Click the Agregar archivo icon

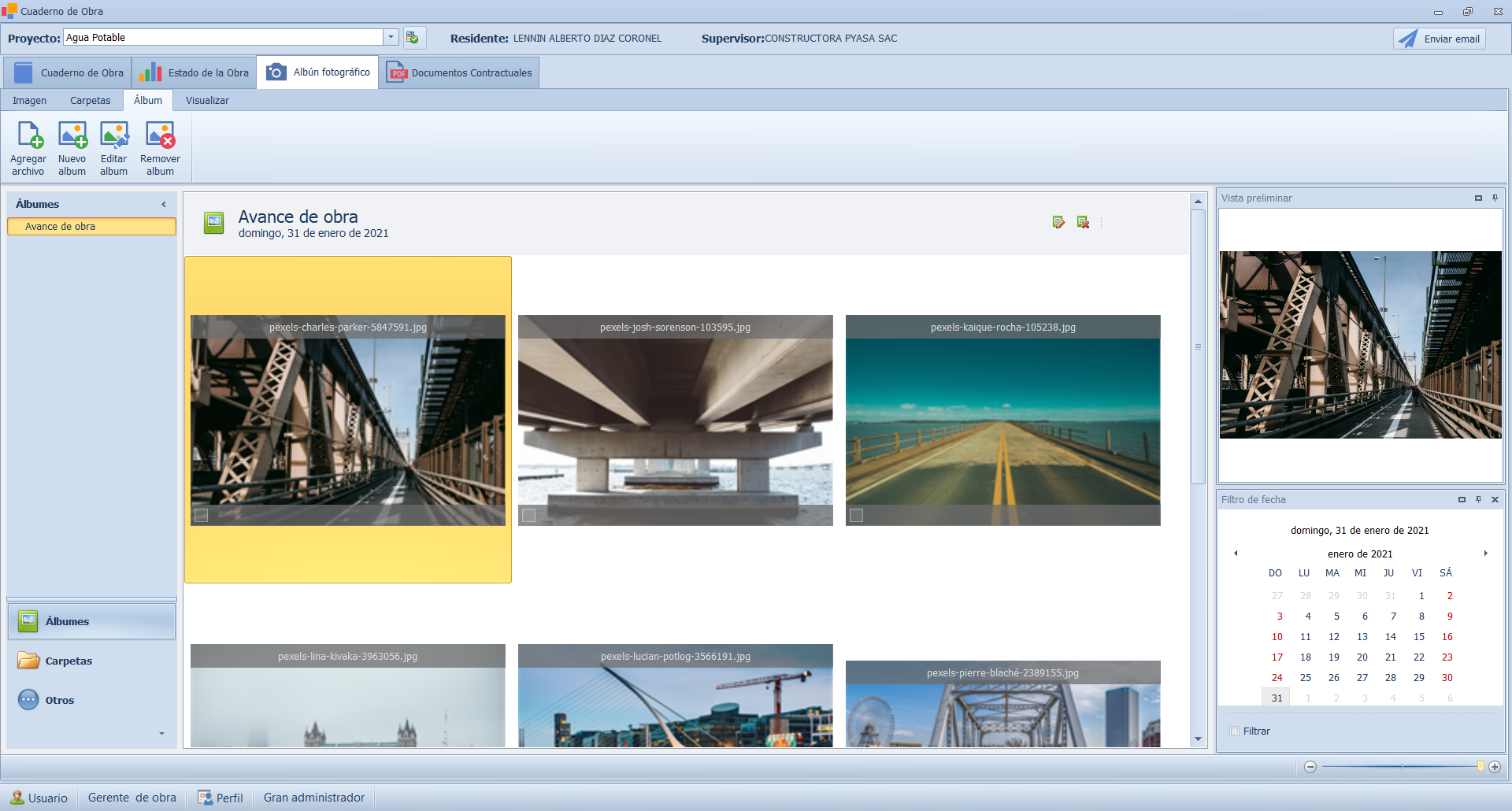[x=29, y=136]
